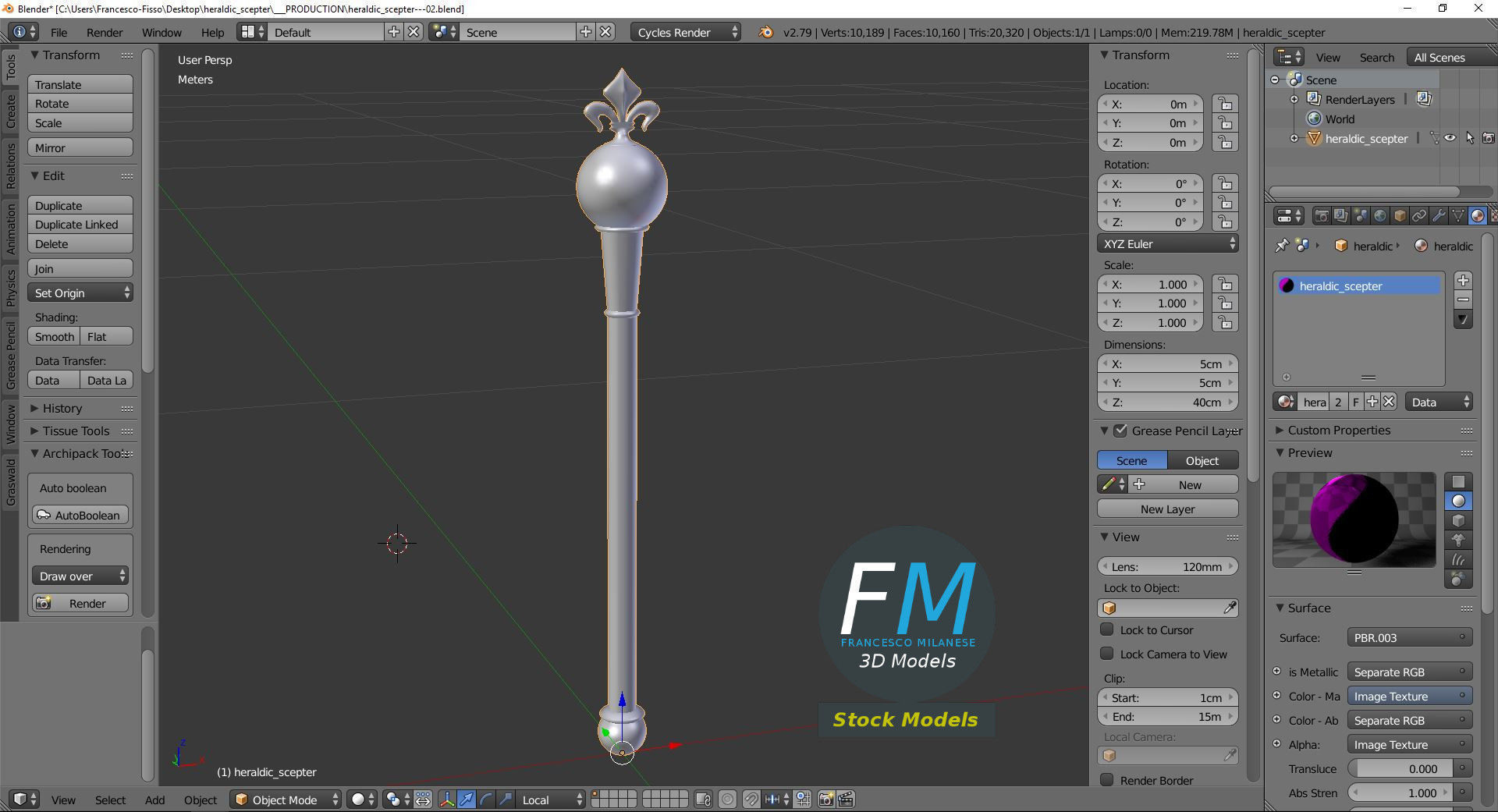
Task: Open the Help menu
Action: coord(212,32)
